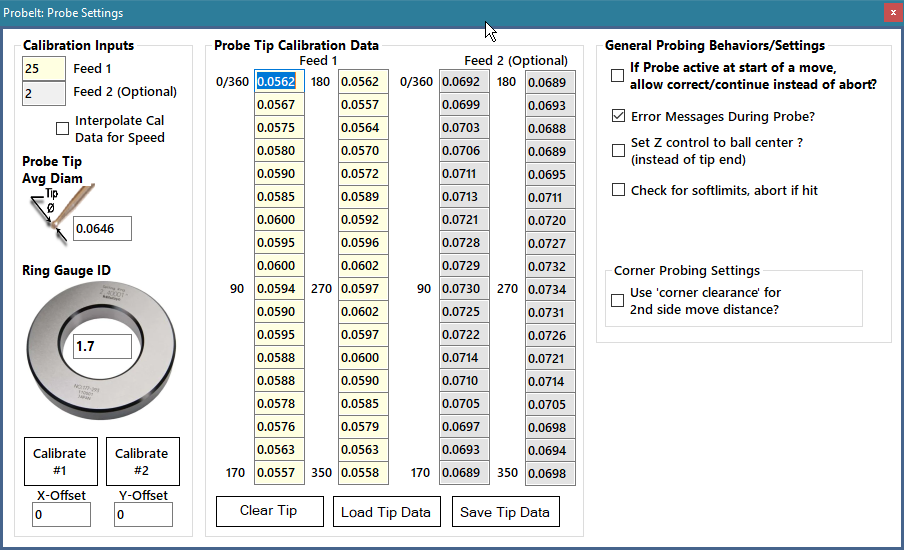Click Feed 1 cell 0.0585
The width and height of the screenshot is (904, 550).
280,197
